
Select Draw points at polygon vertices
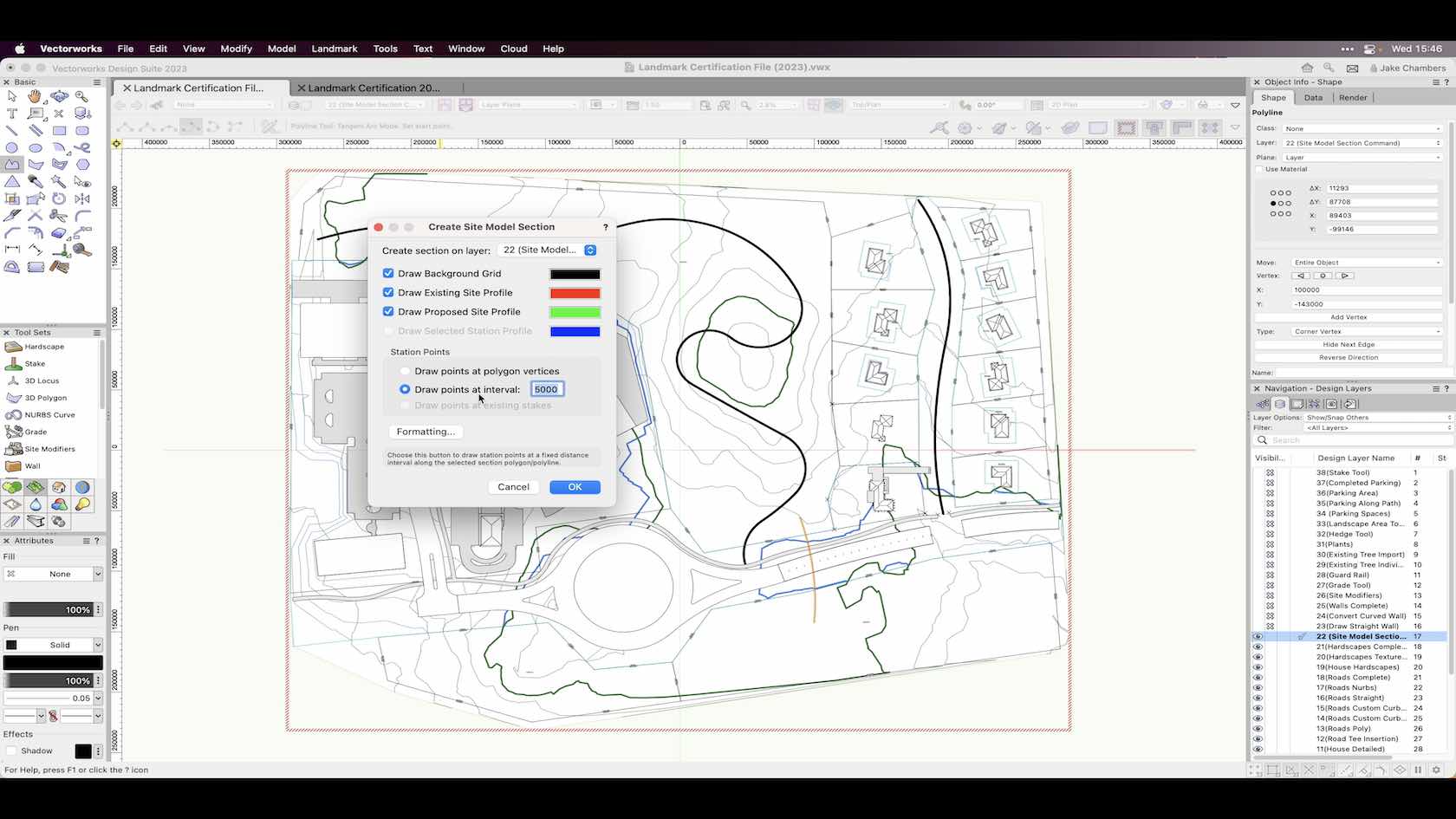point(405,371)
